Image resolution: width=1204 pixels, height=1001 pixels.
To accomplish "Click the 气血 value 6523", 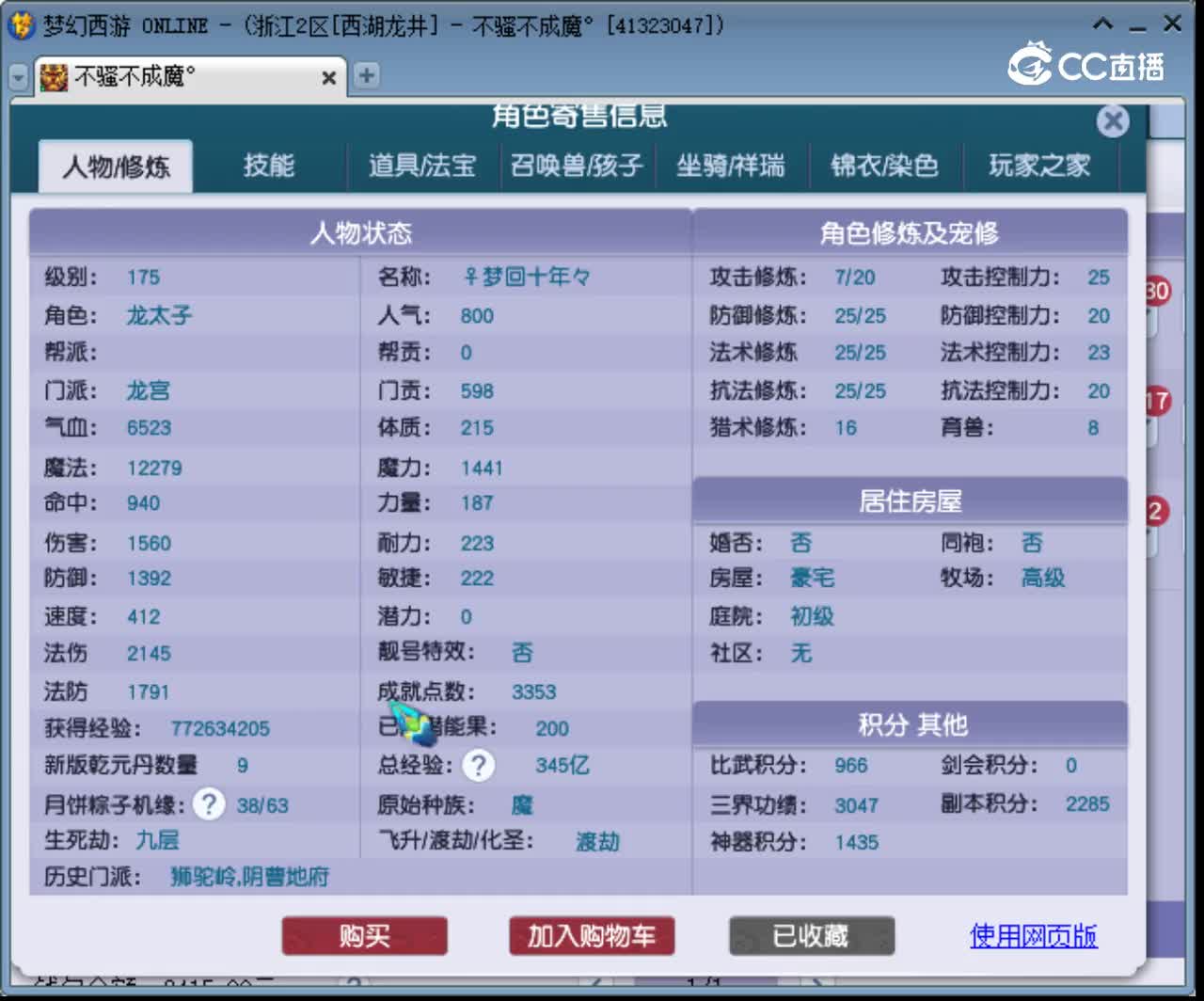I will point(149,428).
